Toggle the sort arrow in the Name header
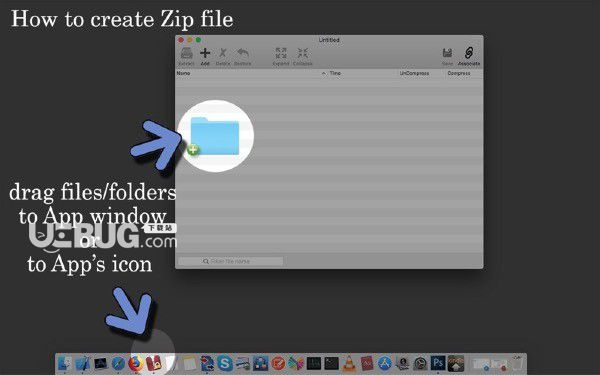The width and height of the screenshot is (600, 375). 324,73
